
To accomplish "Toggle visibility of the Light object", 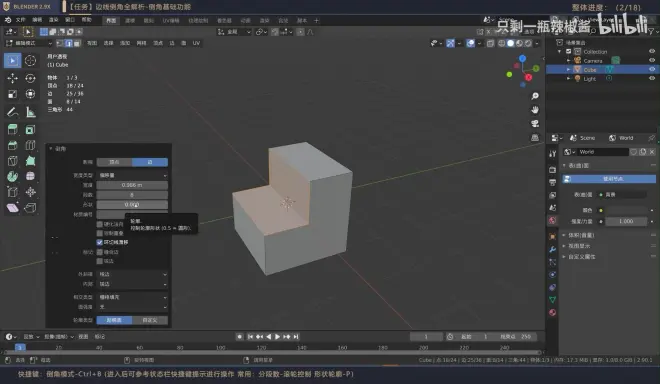I will coord(652,78).
